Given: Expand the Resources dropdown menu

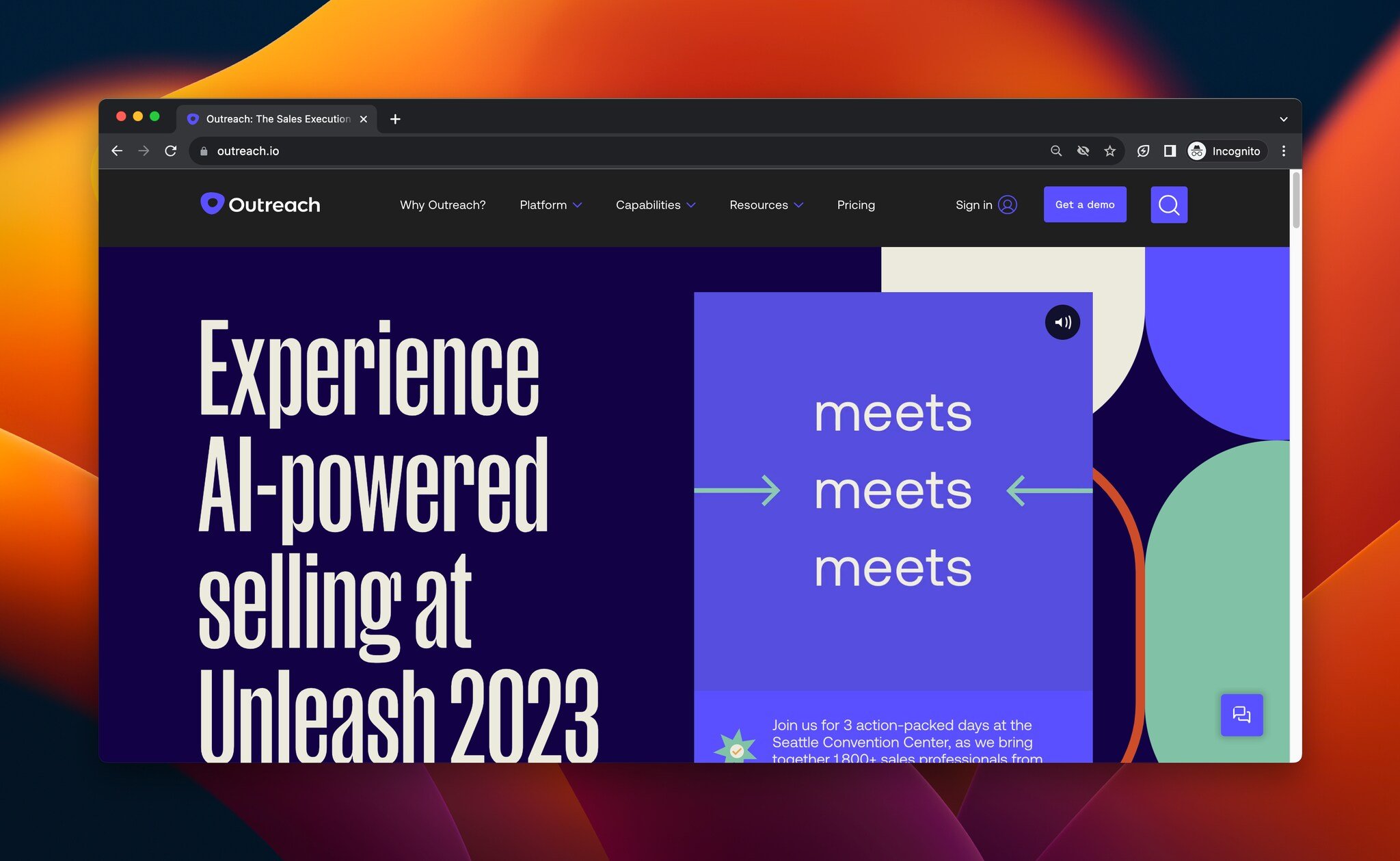Looking at the screenshot, I should (x=766, y=204).
